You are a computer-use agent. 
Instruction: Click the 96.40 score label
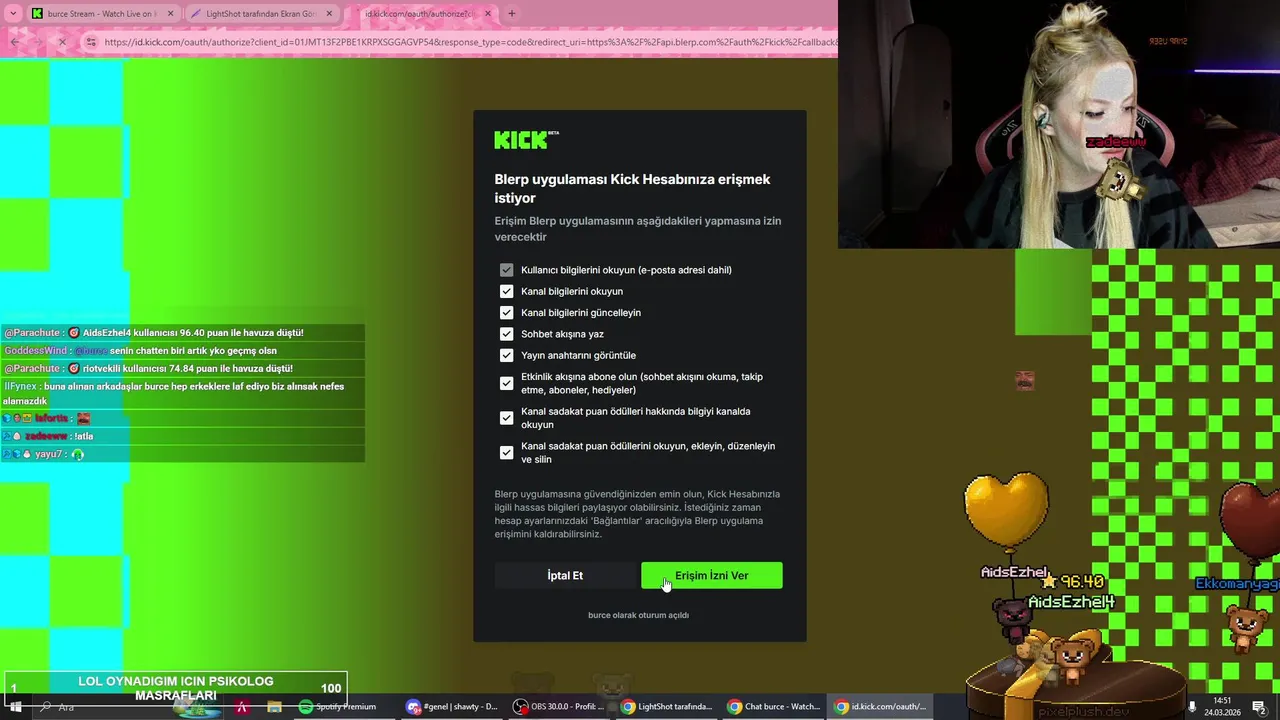pos(1082,581)
